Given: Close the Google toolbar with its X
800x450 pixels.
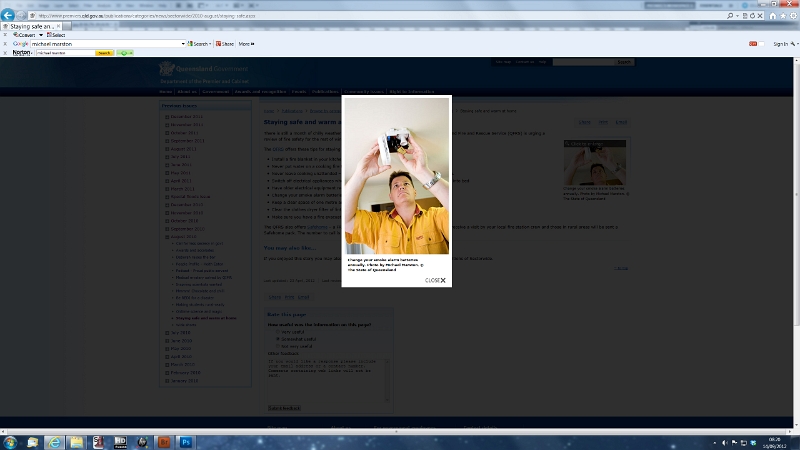Looking at the screenshot, I should (x=5, y=44).
